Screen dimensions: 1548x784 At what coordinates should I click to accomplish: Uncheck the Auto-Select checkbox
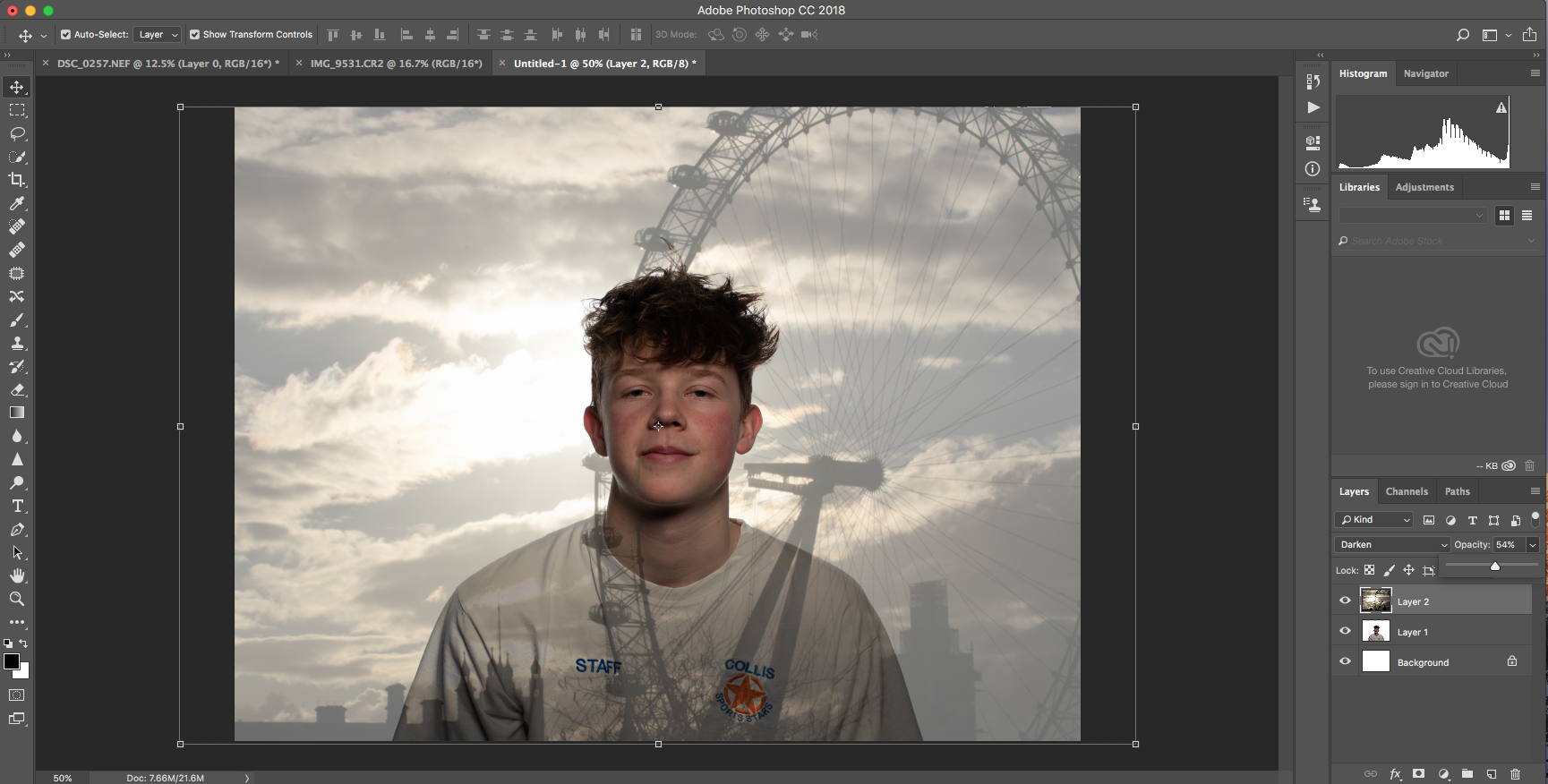coord(65,35)
